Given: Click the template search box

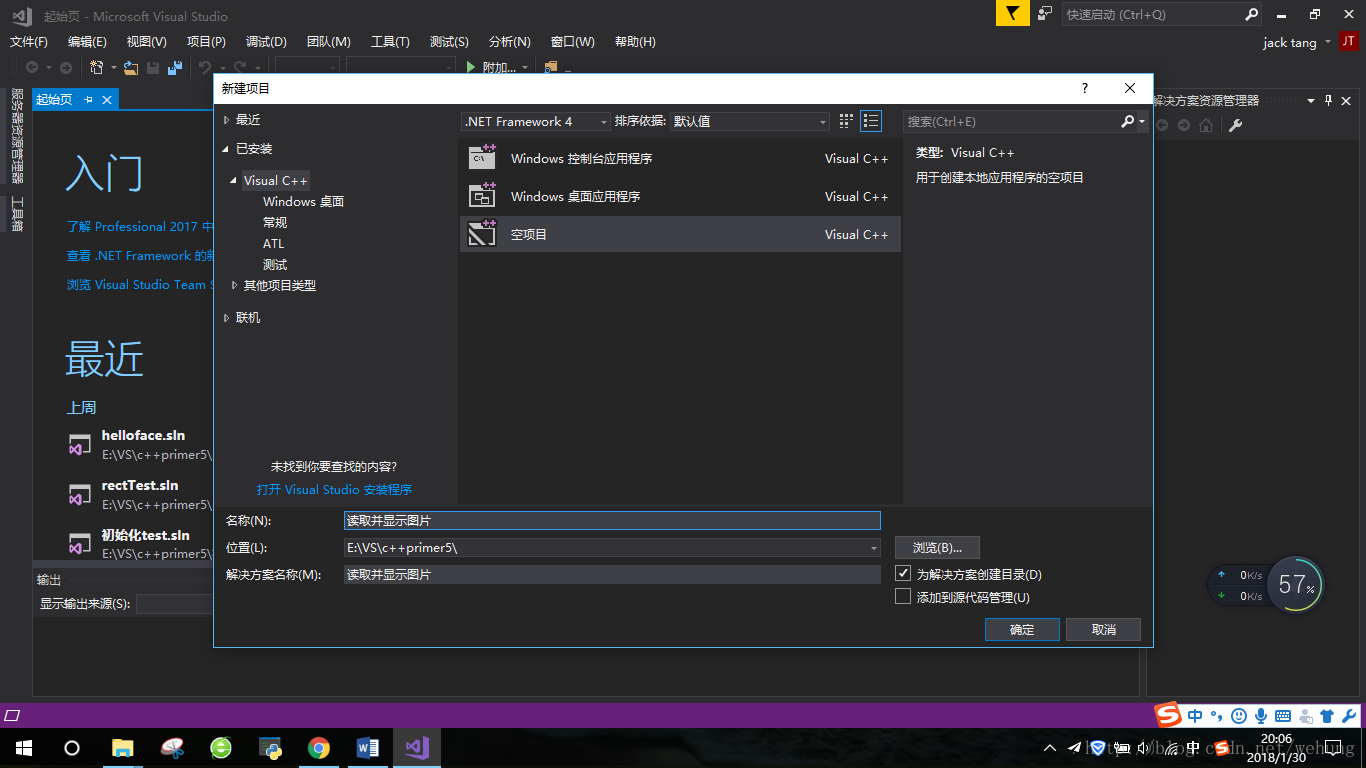Looking at the screenshot, I should pos(1011,121).
